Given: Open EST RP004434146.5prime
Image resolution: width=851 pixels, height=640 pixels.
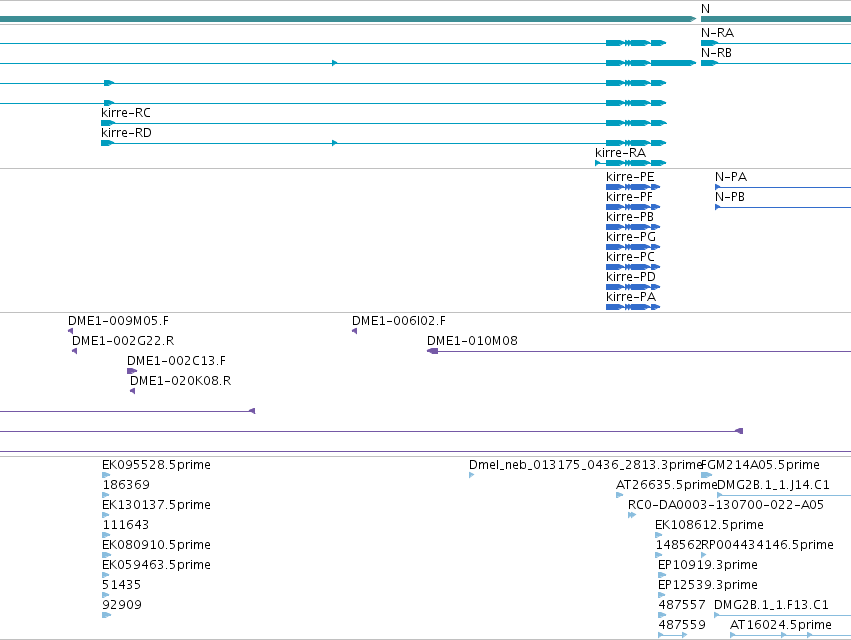Looking at the screenshot, I should click(x=767, y=545).
